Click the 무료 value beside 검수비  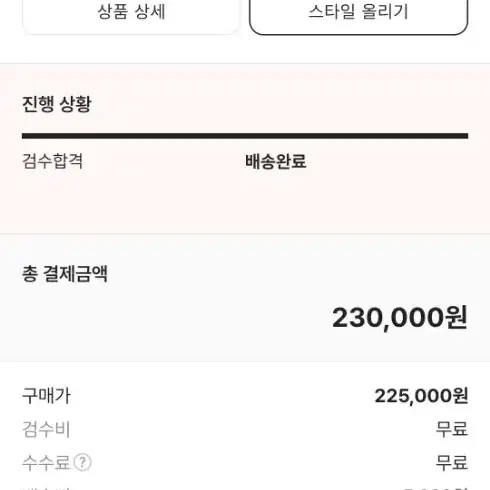(x=452, y=429)
